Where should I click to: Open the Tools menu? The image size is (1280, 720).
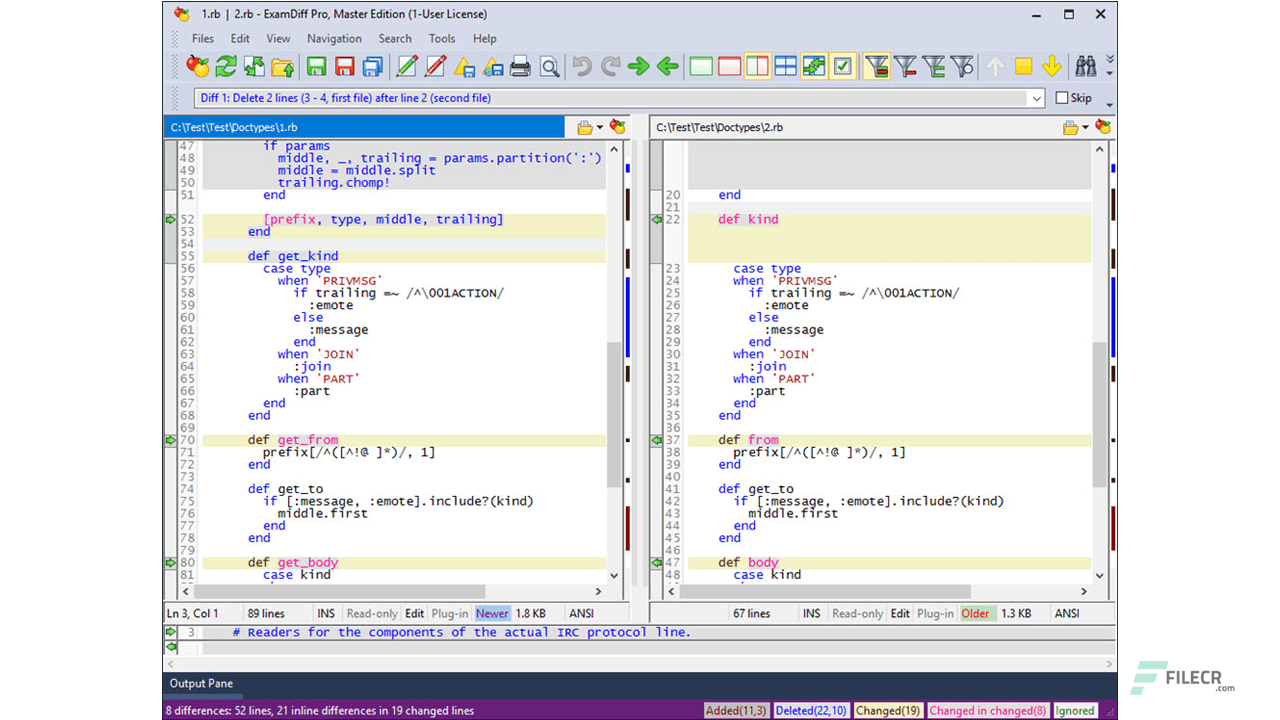click(442, 38)
